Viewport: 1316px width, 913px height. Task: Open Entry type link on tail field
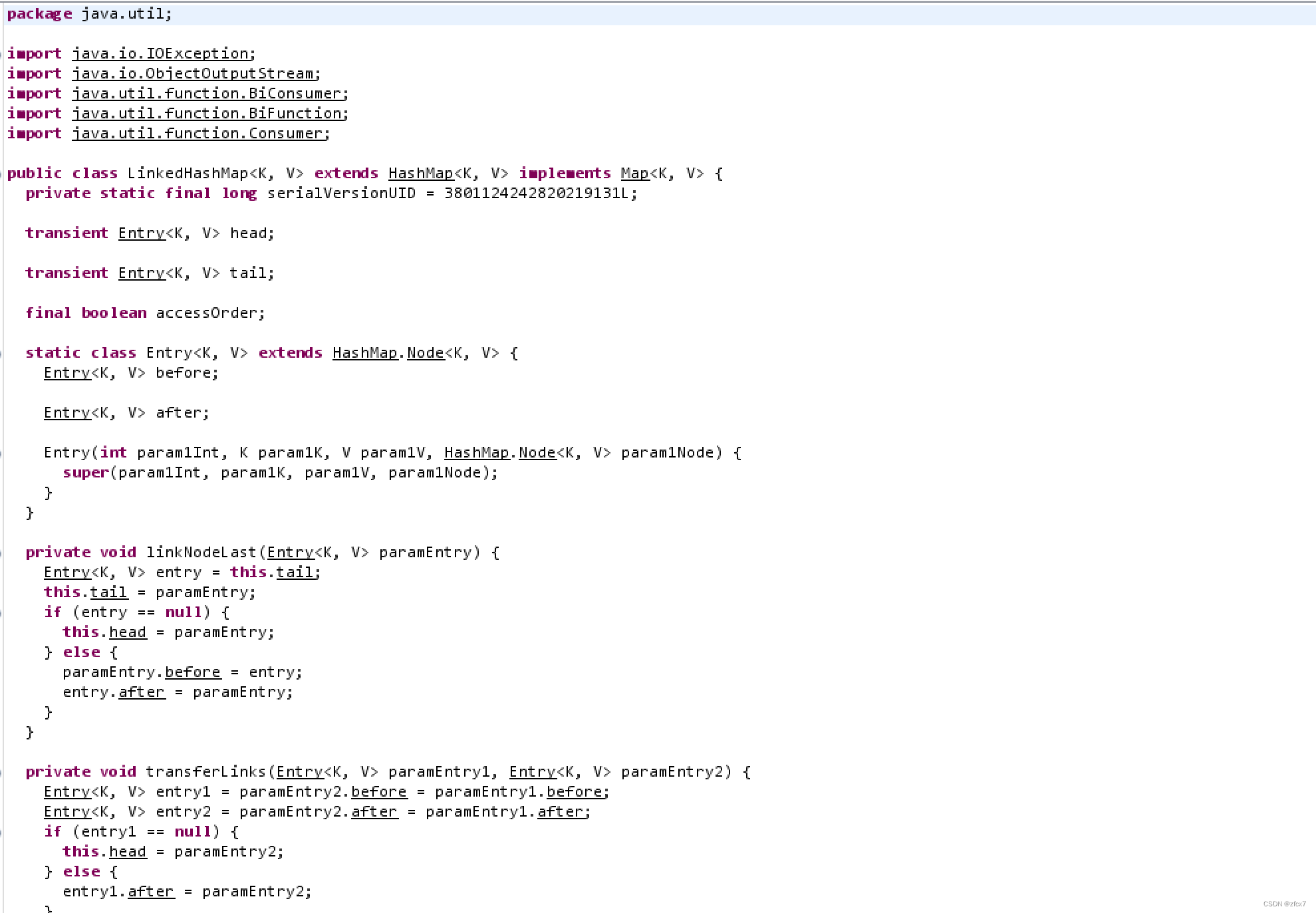pos(141,273)
